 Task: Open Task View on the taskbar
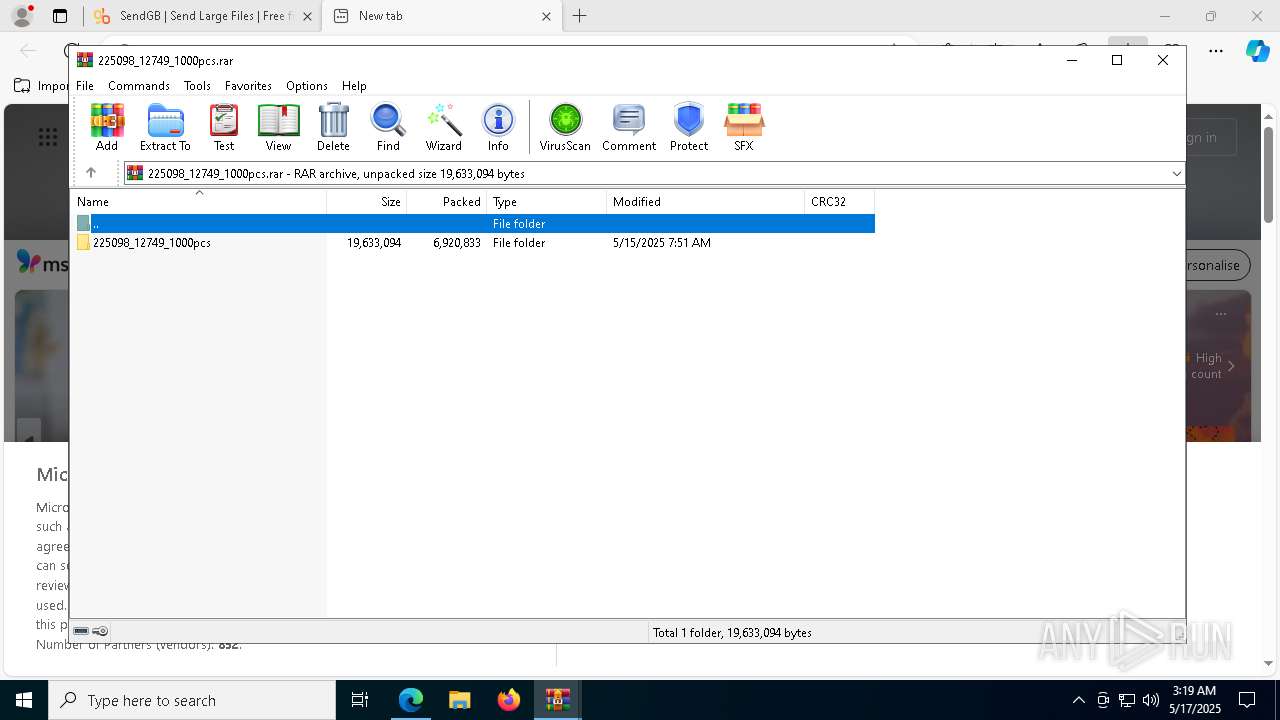(x=360, y=700)
